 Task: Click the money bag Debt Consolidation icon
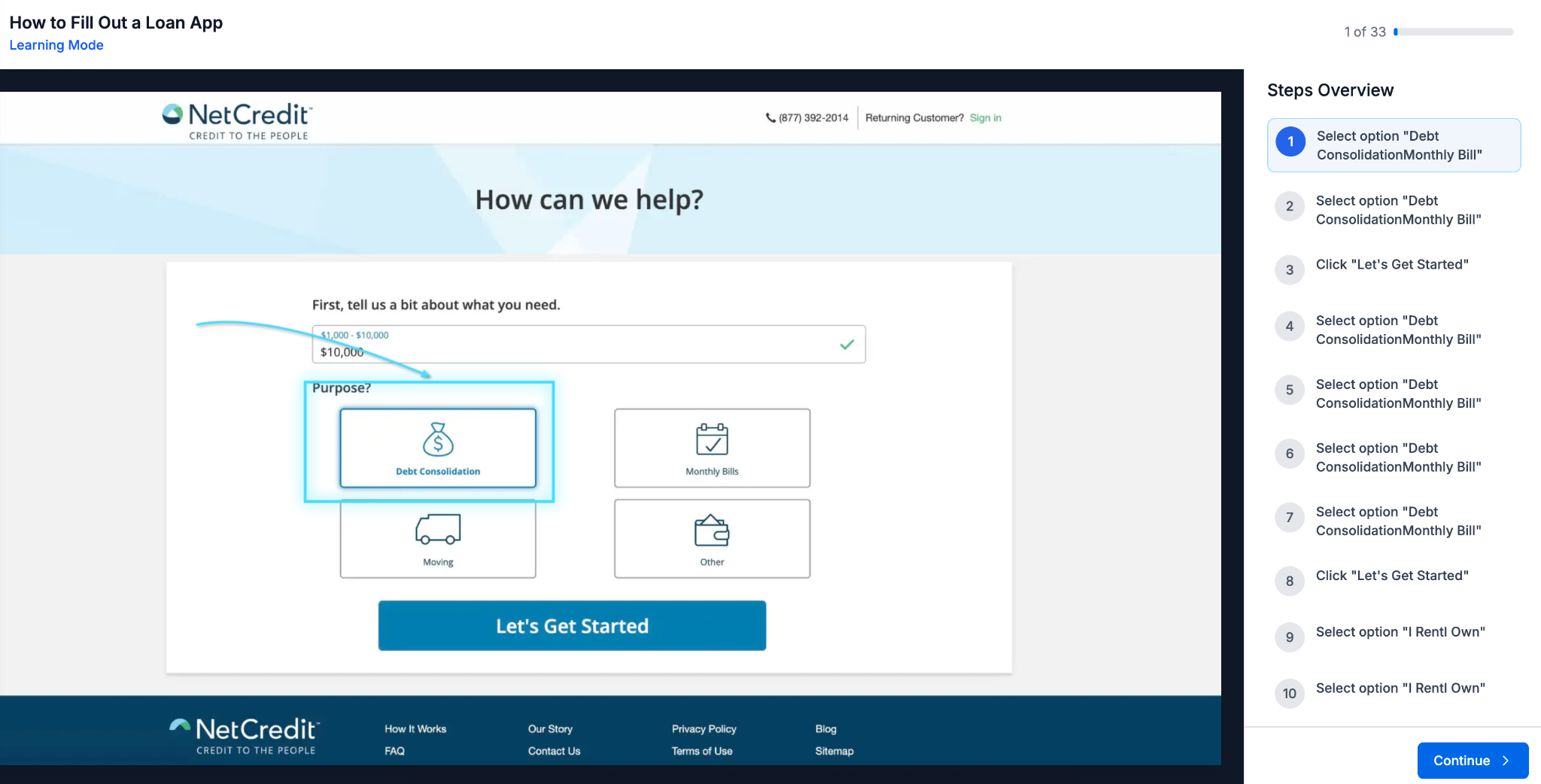(438, 439)
